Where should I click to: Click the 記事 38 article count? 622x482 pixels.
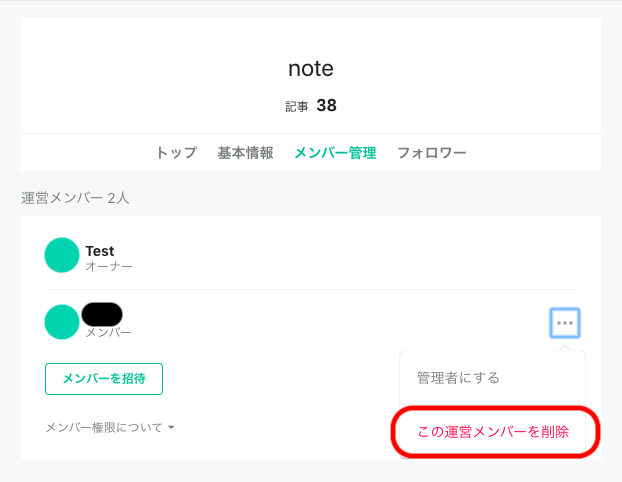pyautogui.click(x=311, y=106)
